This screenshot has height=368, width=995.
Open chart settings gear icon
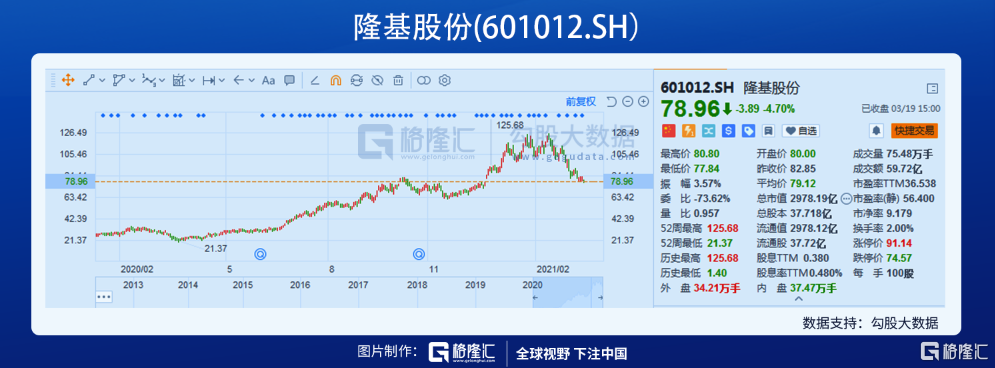[x=445, y=80]
